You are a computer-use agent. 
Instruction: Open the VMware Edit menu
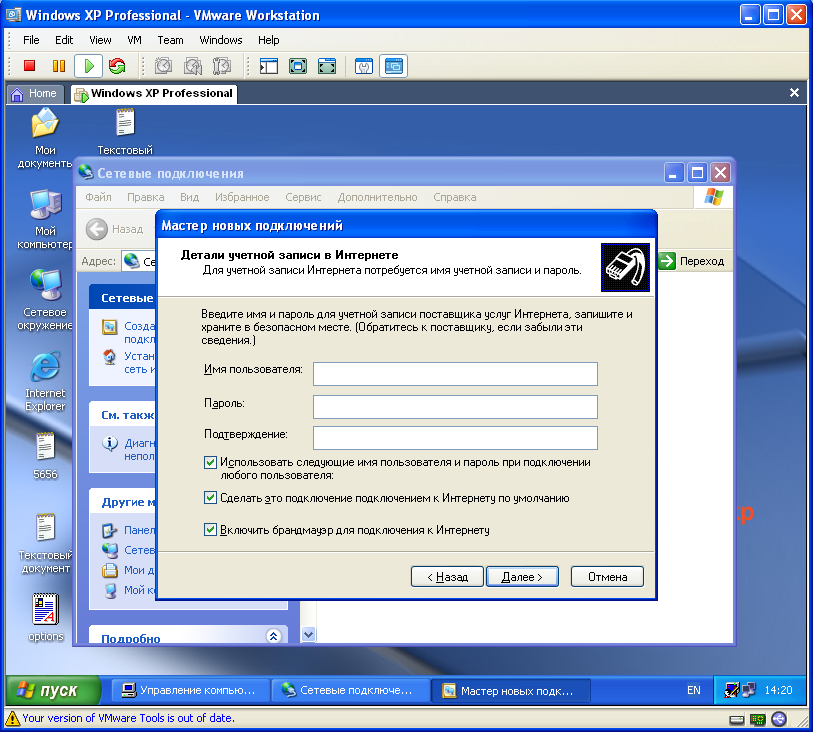(64, 40)
